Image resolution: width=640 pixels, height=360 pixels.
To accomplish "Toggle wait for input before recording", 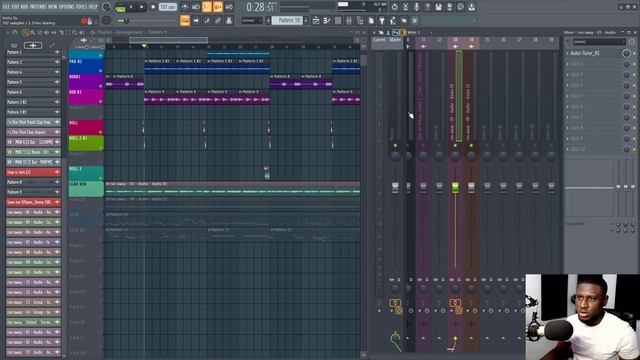I will pos(196,7).
